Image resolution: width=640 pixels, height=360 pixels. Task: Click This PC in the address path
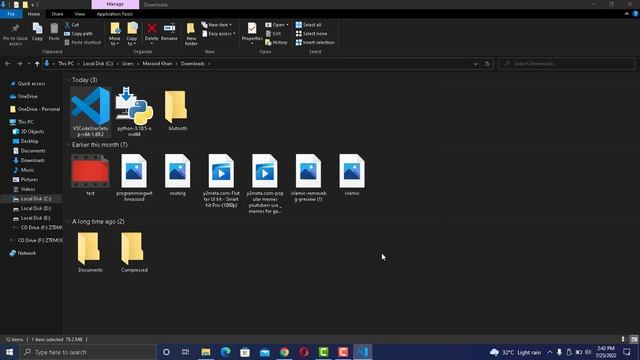click(66, 64)
